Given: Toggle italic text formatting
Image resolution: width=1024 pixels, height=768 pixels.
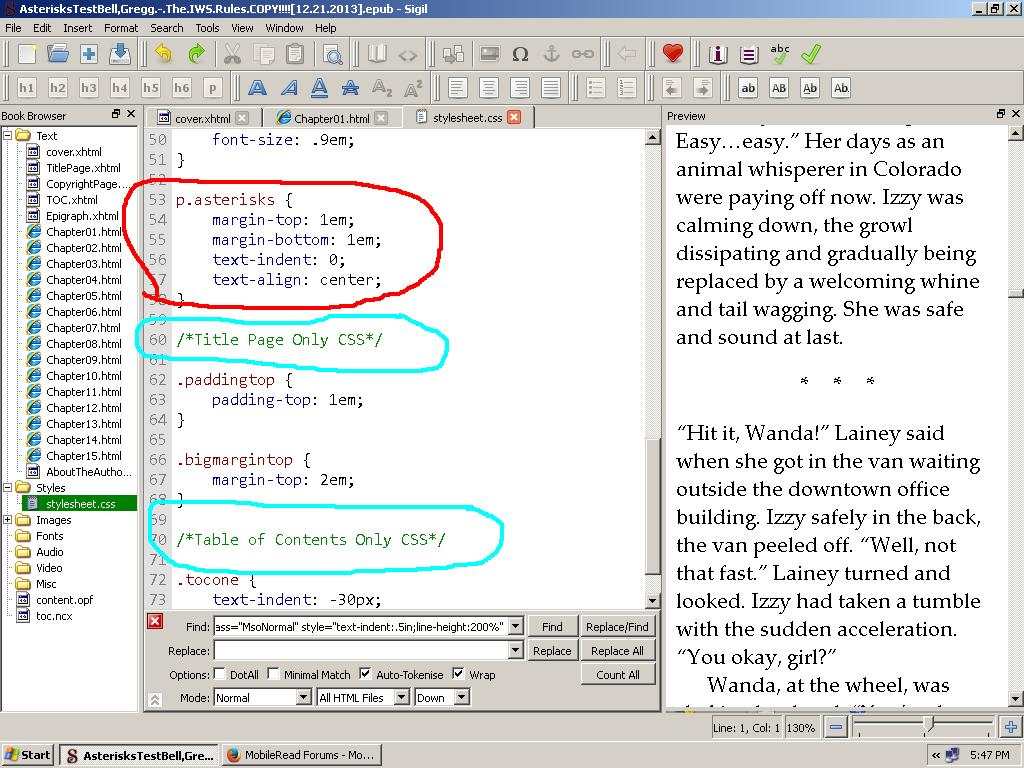Looking at the screenshot, I should 289,88.
